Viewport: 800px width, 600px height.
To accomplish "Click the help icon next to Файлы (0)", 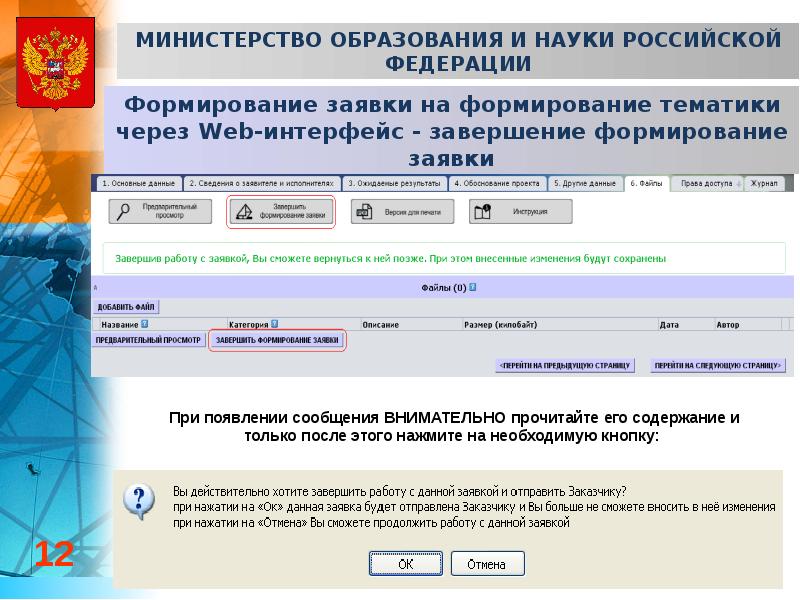I will (x=472, y=287).
